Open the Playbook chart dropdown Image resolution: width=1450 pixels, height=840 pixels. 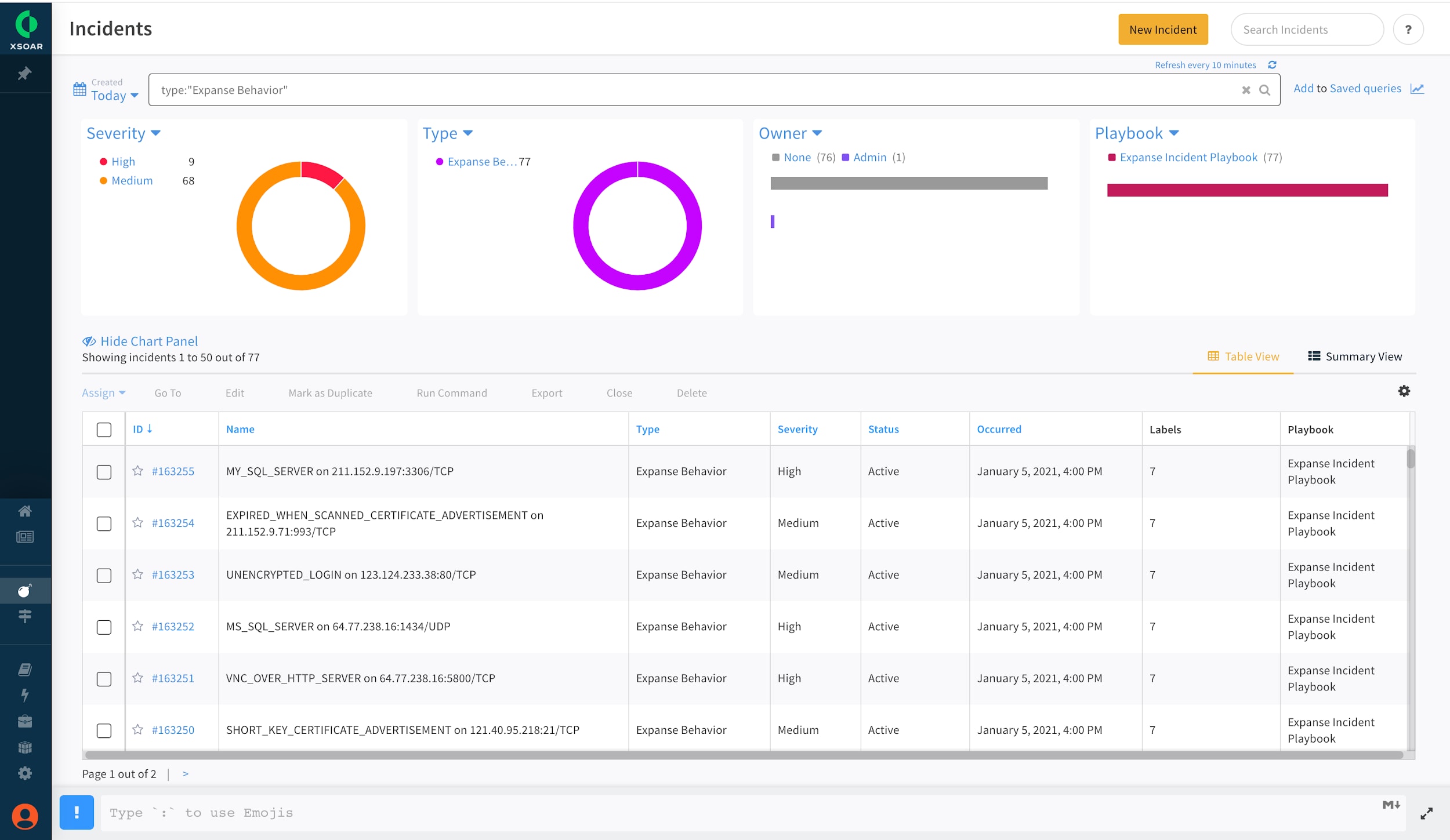tap(1137, 133)
